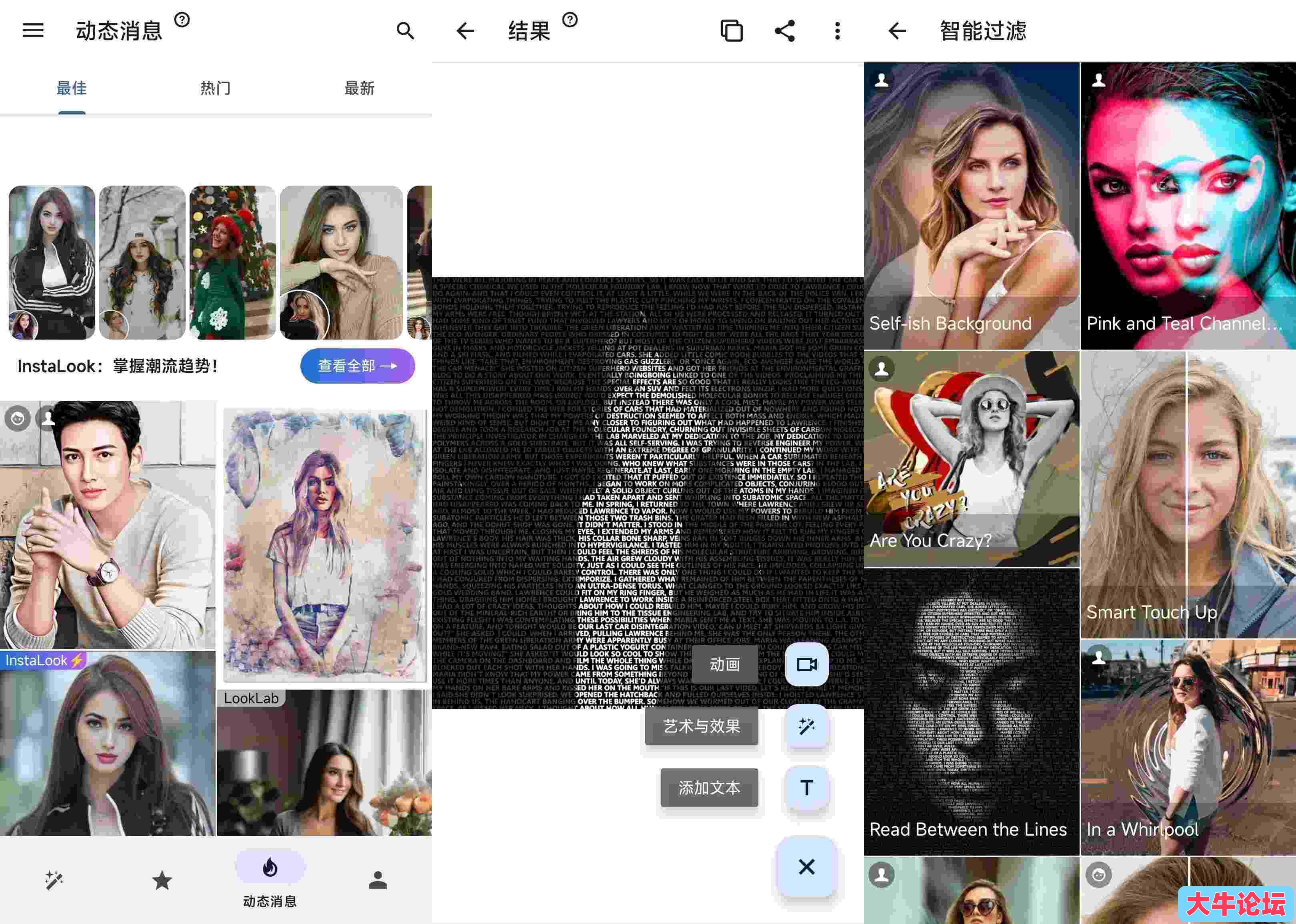
Task: Tap the InstaLook badge label
Action: click(x=43, y=660)
